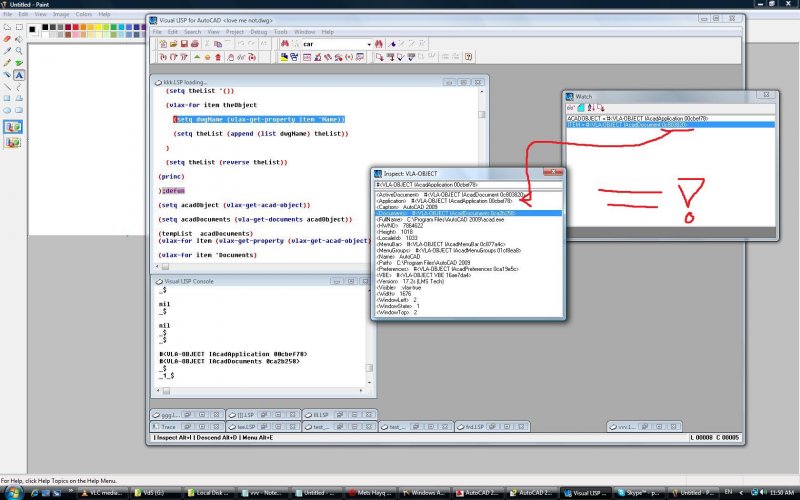Select the Ellipse tool in Paint
This screenshot has height=500, width=800.
pyautogui.click(x=7, y=110)
